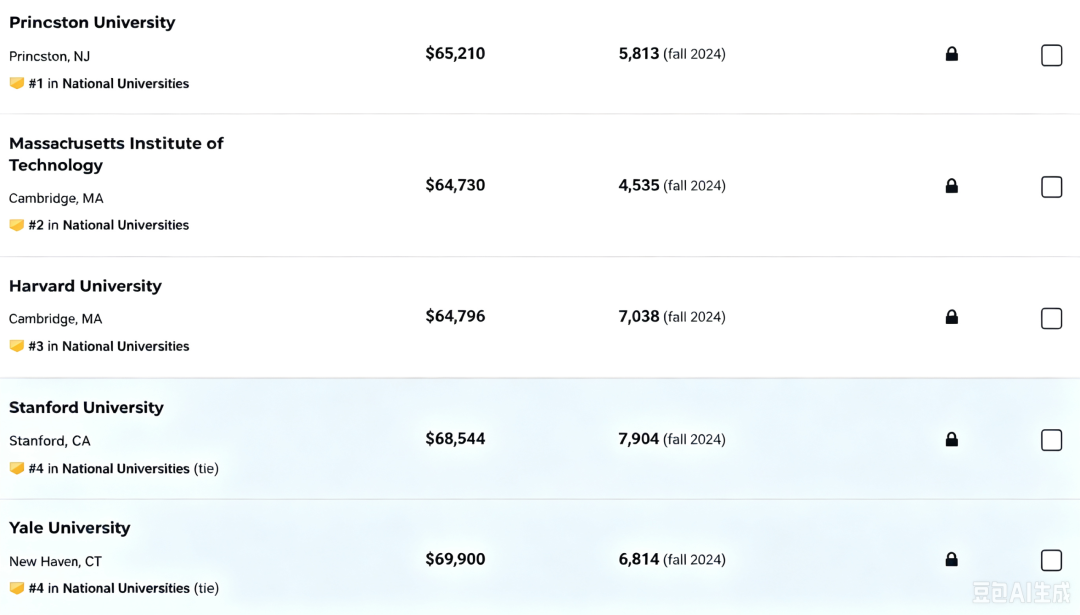The height and width of the screenshot is (615, 1080).
Task: Open the Harvard University profile link
Action: [x=85, y=286]
